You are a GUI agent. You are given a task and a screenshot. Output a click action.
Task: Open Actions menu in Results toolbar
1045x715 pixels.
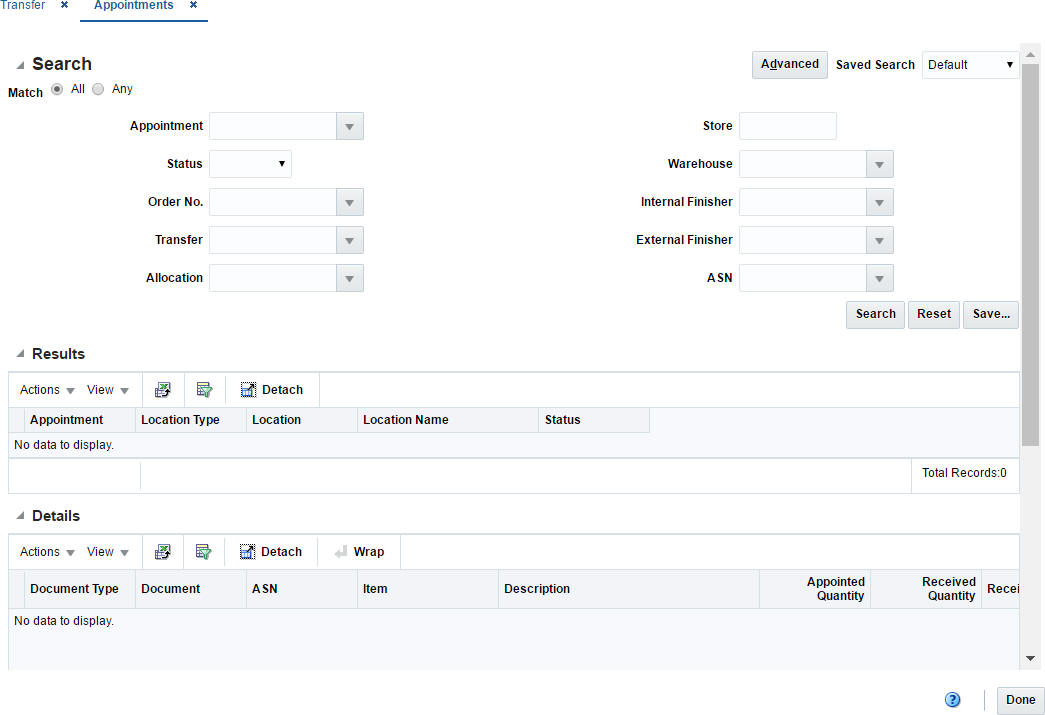[x=47, y=390]
